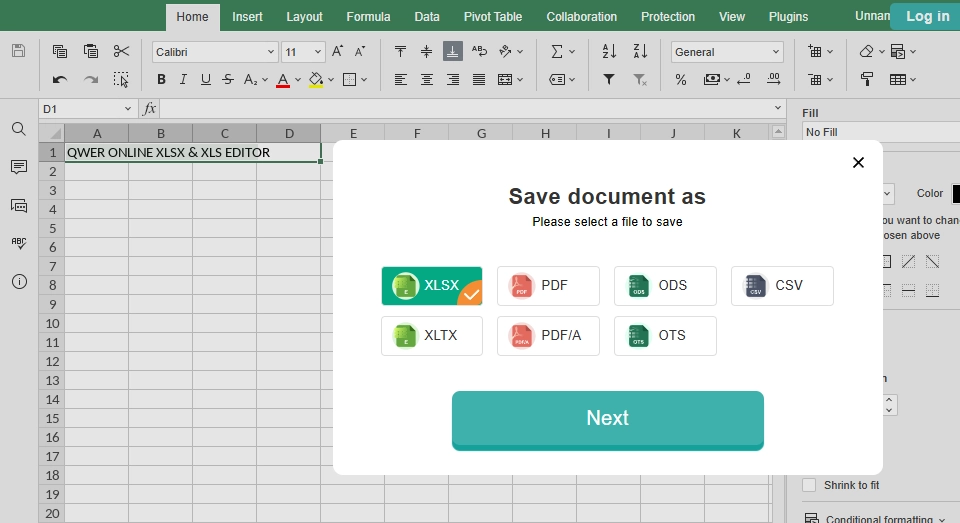
Task: Click the fill color bucket swatch
Action: tap(316, 80)
